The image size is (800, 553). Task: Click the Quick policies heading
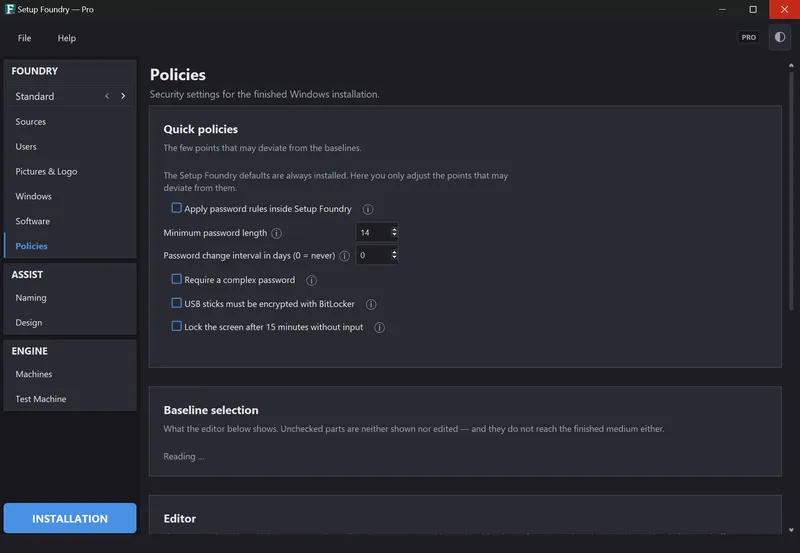coord(201,129)
